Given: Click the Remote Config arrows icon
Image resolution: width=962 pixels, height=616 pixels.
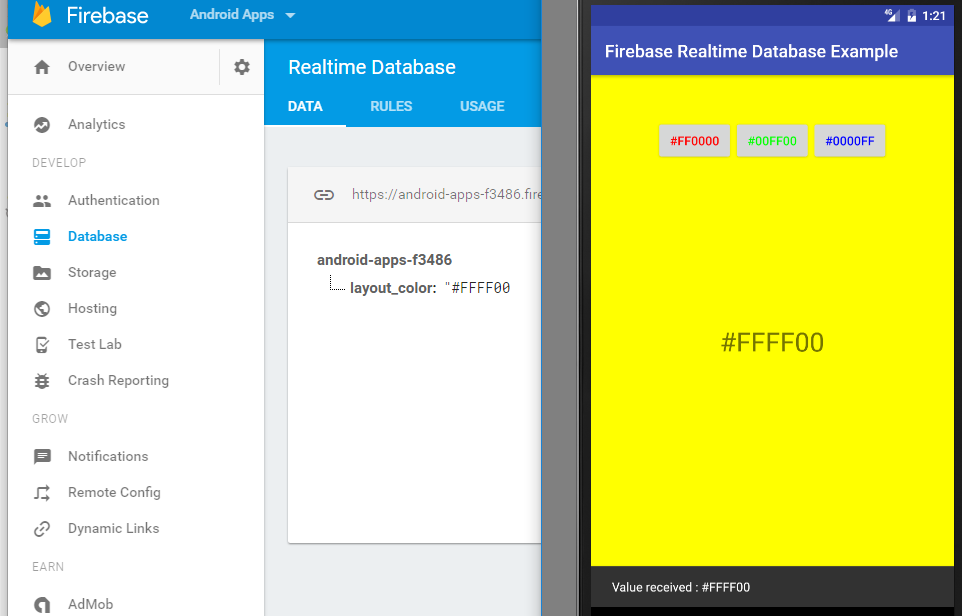Looking at the screenshot, I should [42, 493].
